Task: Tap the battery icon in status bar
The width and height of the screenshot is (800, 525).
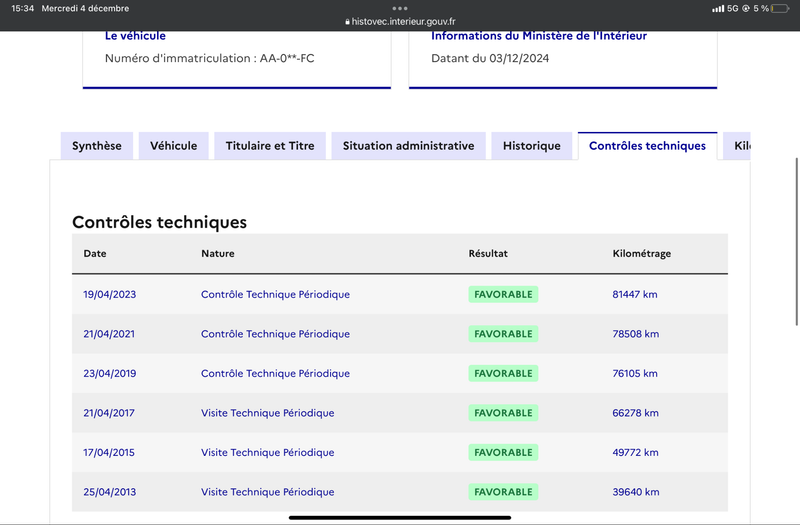Action: 780,8
